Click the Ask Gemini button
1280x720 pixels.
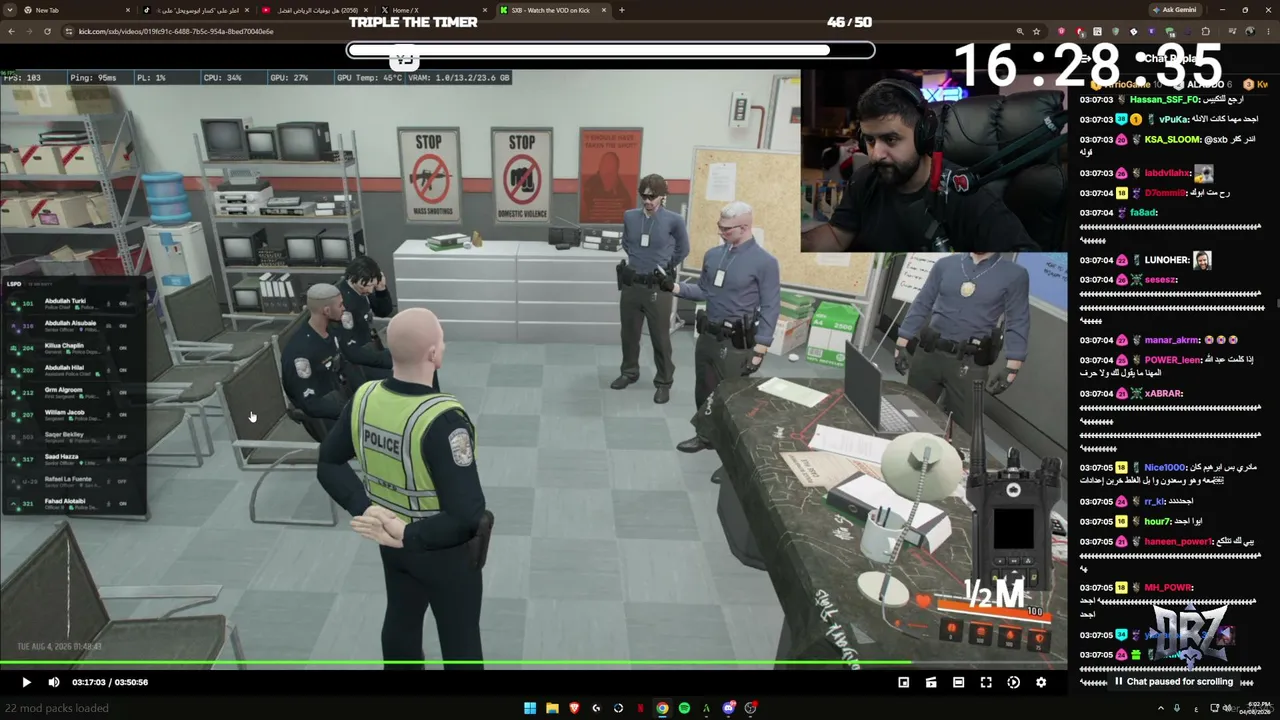1174,10
